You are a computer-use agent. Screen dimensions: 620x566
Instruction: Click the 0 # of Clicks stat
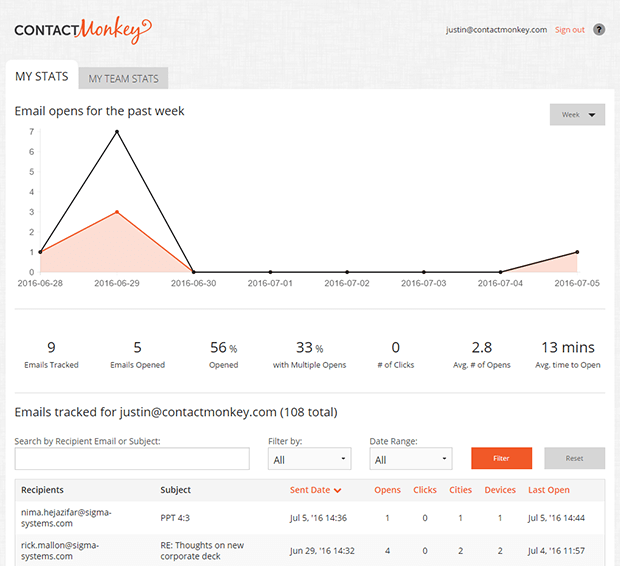tap(395, 355)
